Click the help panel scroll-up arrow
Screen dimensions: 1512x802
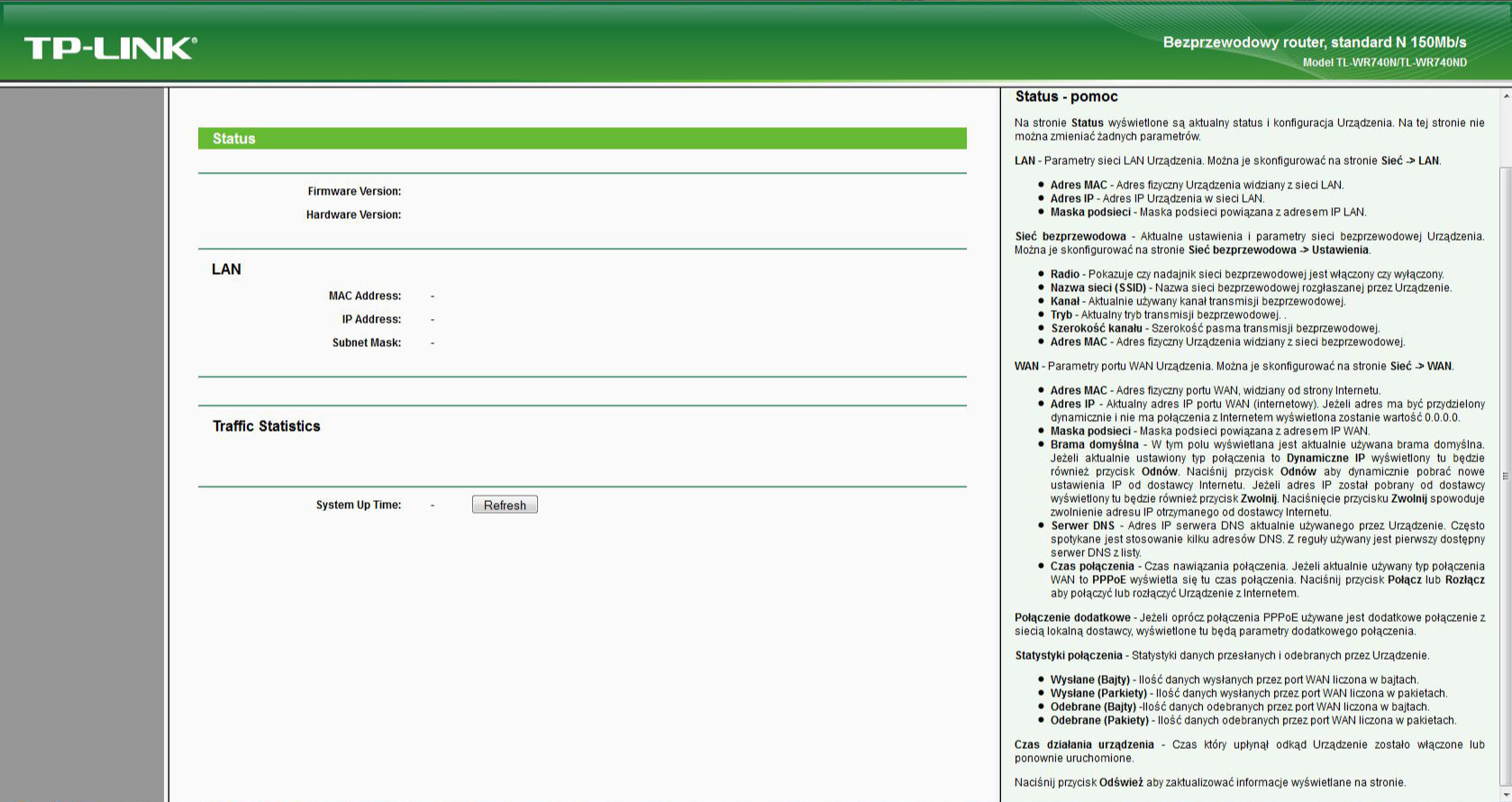click(x=1506, y=96)
